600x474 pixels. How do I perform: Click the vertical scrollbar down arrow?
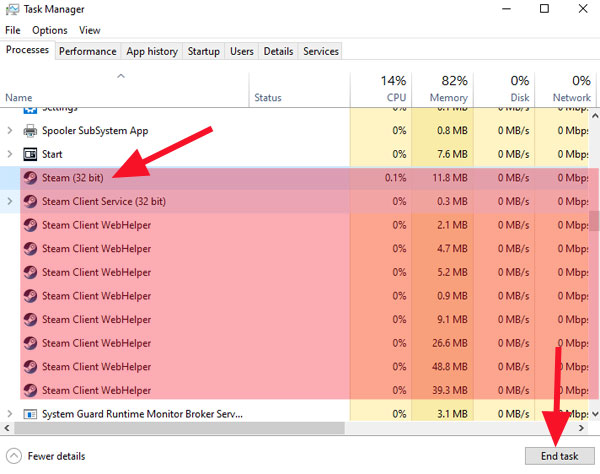pyautogui.click(x=595, y=414)
